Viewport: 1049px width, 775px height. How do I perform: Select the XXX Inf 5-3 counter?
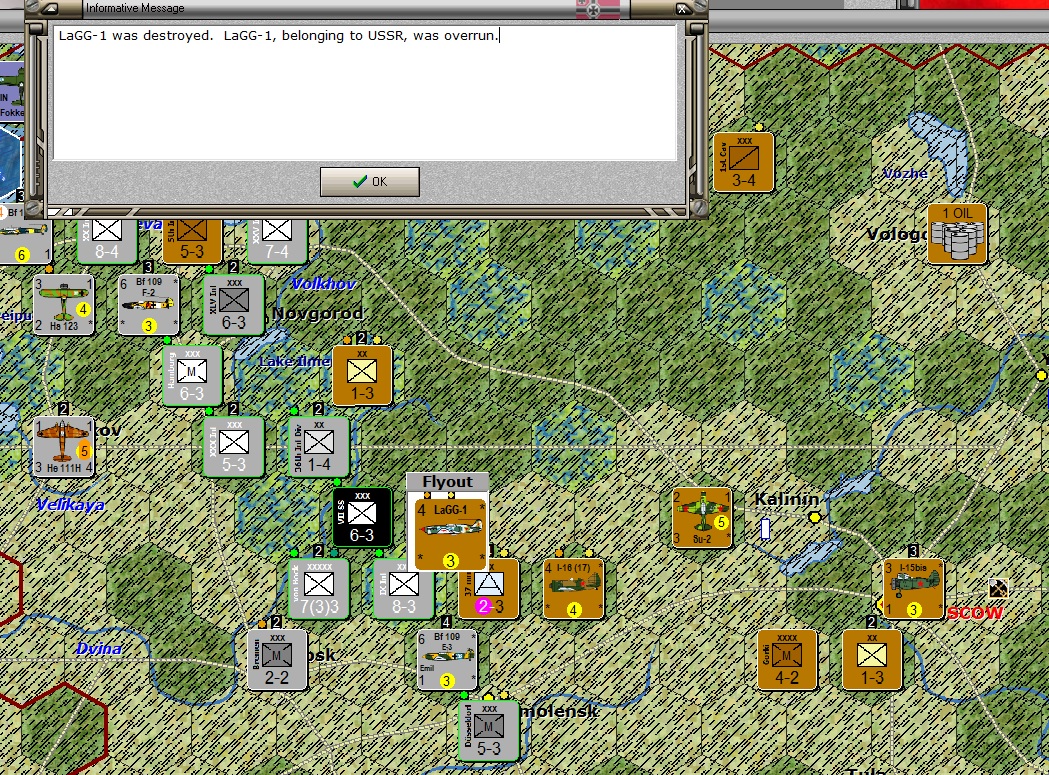pos(233,446)
